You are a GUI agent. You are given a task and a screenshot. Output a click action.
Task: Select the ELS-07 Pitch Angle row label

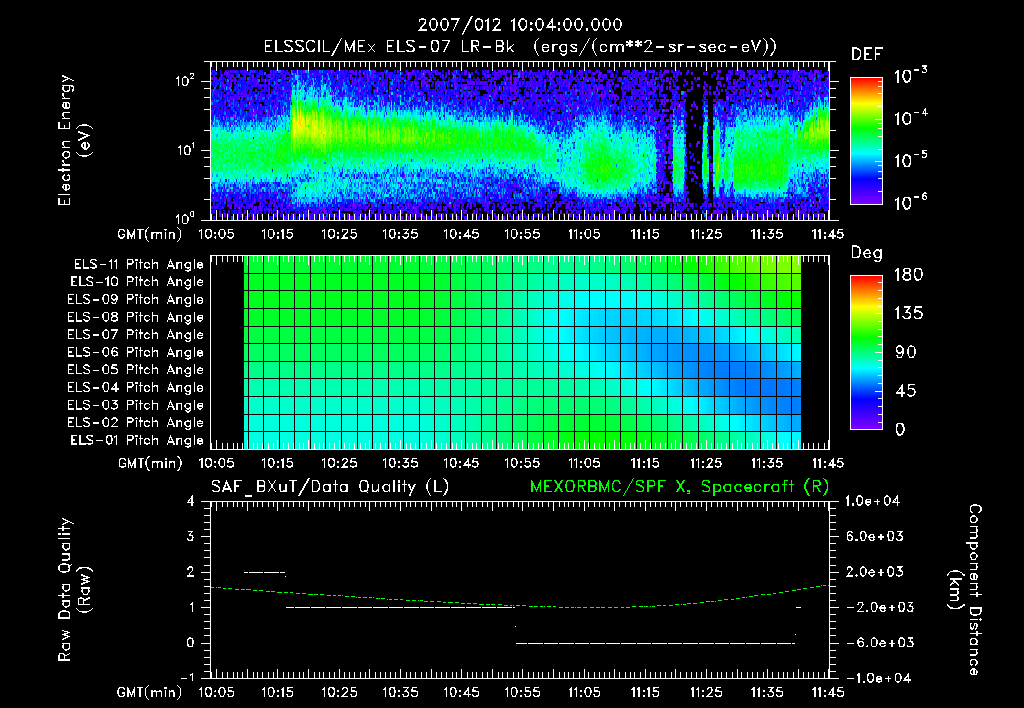click(x=136, y=334)
